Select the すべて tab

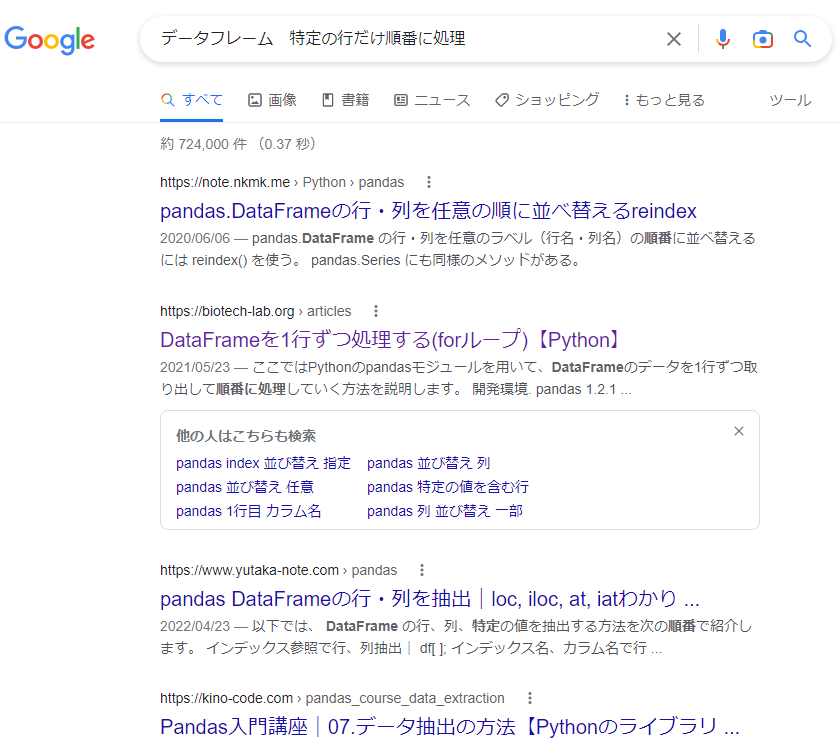click(x=192, y=100)
